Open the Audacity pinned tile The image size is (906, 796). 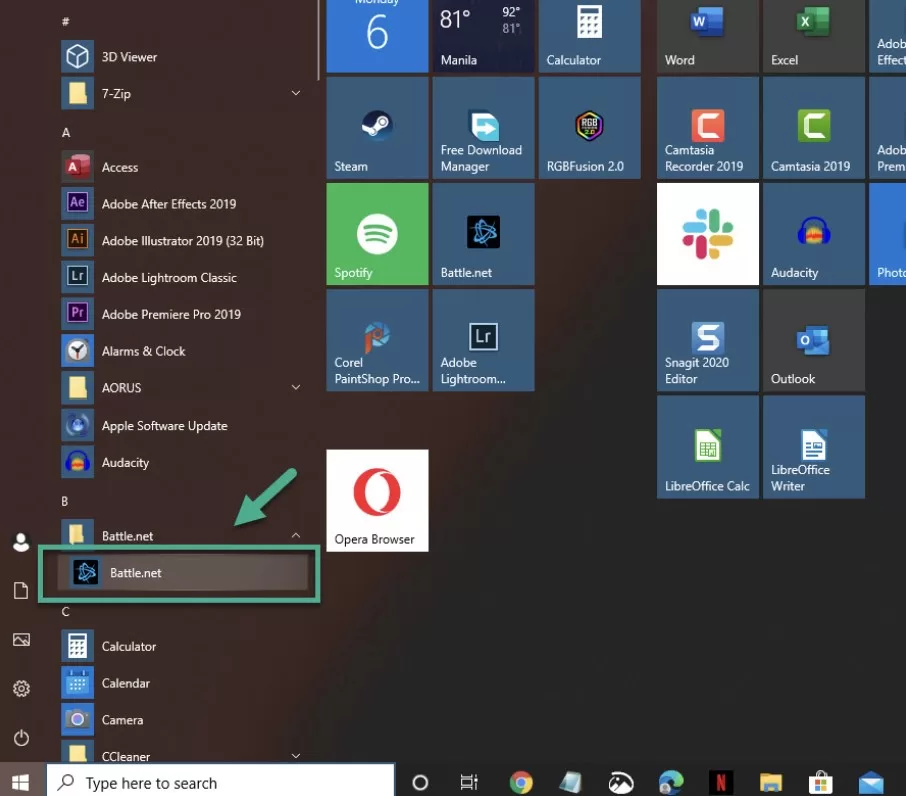[x=814, y=234]
